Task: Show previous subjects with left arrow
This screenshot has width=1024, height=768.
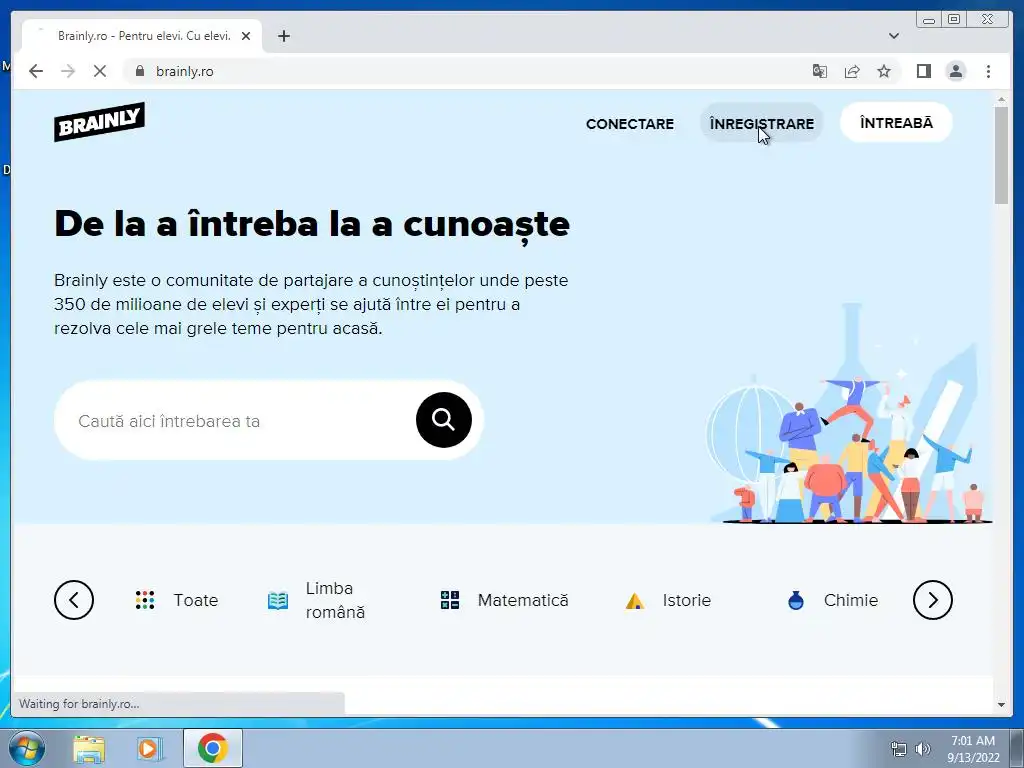Action: 74,600
